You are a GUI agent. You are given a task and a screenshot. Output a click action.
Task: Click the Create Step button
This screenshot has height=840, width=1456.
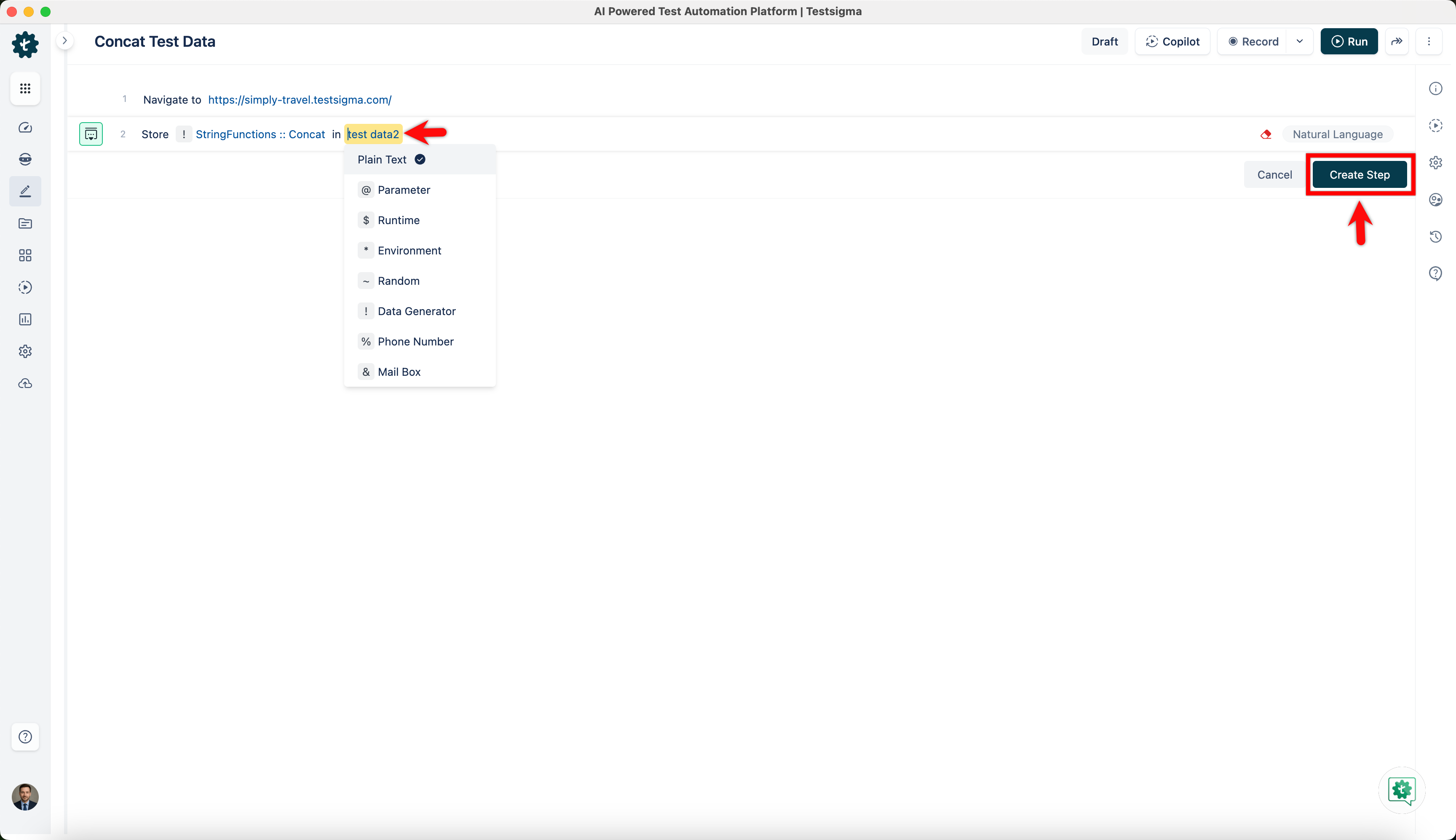1359,175
